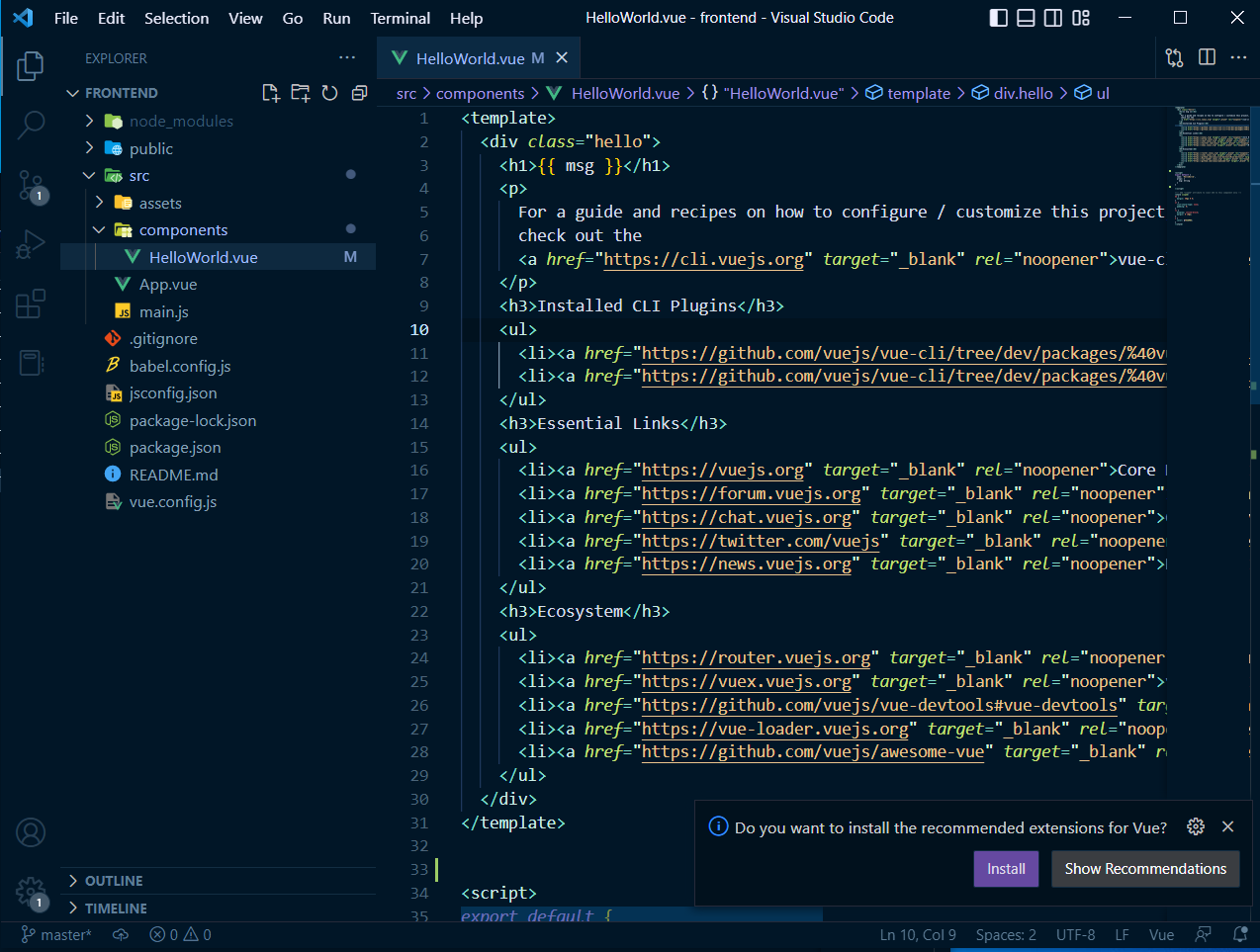Image resolution: width=1260 pixels, height=952 pixels.
Task: Click Install for recommended Vue extensions
Action: click(x=1006, y=869)
